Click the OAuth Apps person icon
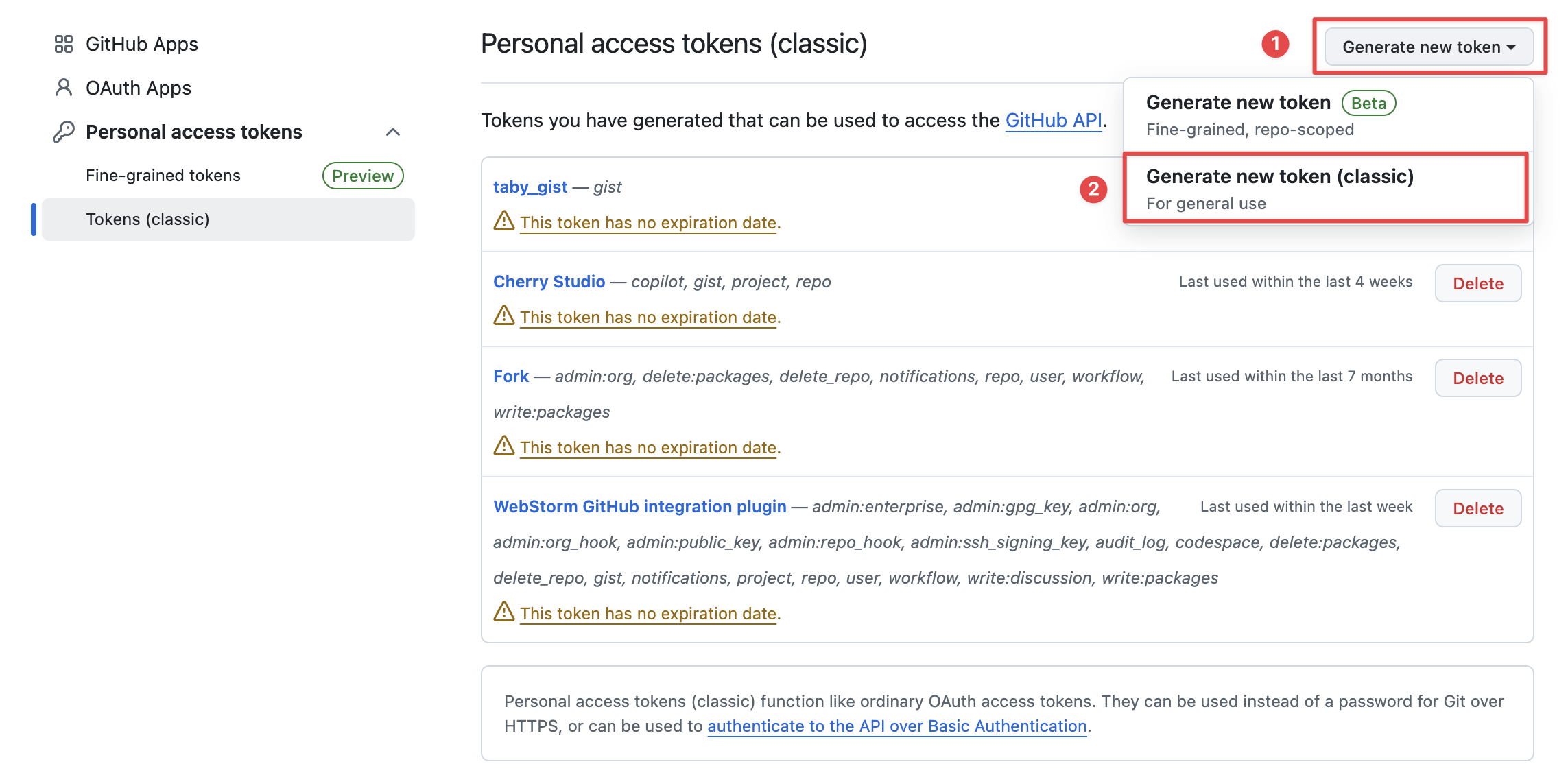Image resolution: width=1568 pixels, height=775 pixels. pos(64,88)
